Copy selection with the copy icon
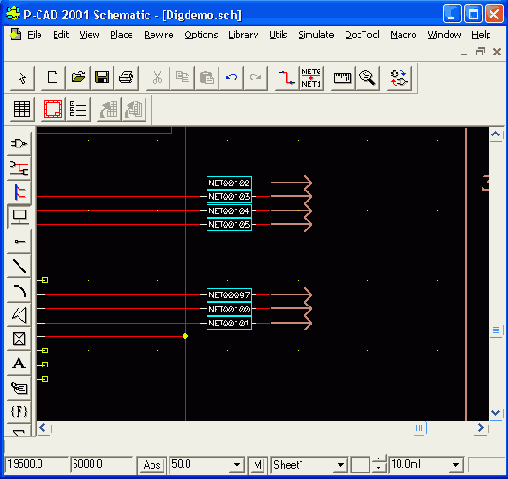Screen dimensions: 508x479 [182, 78]
